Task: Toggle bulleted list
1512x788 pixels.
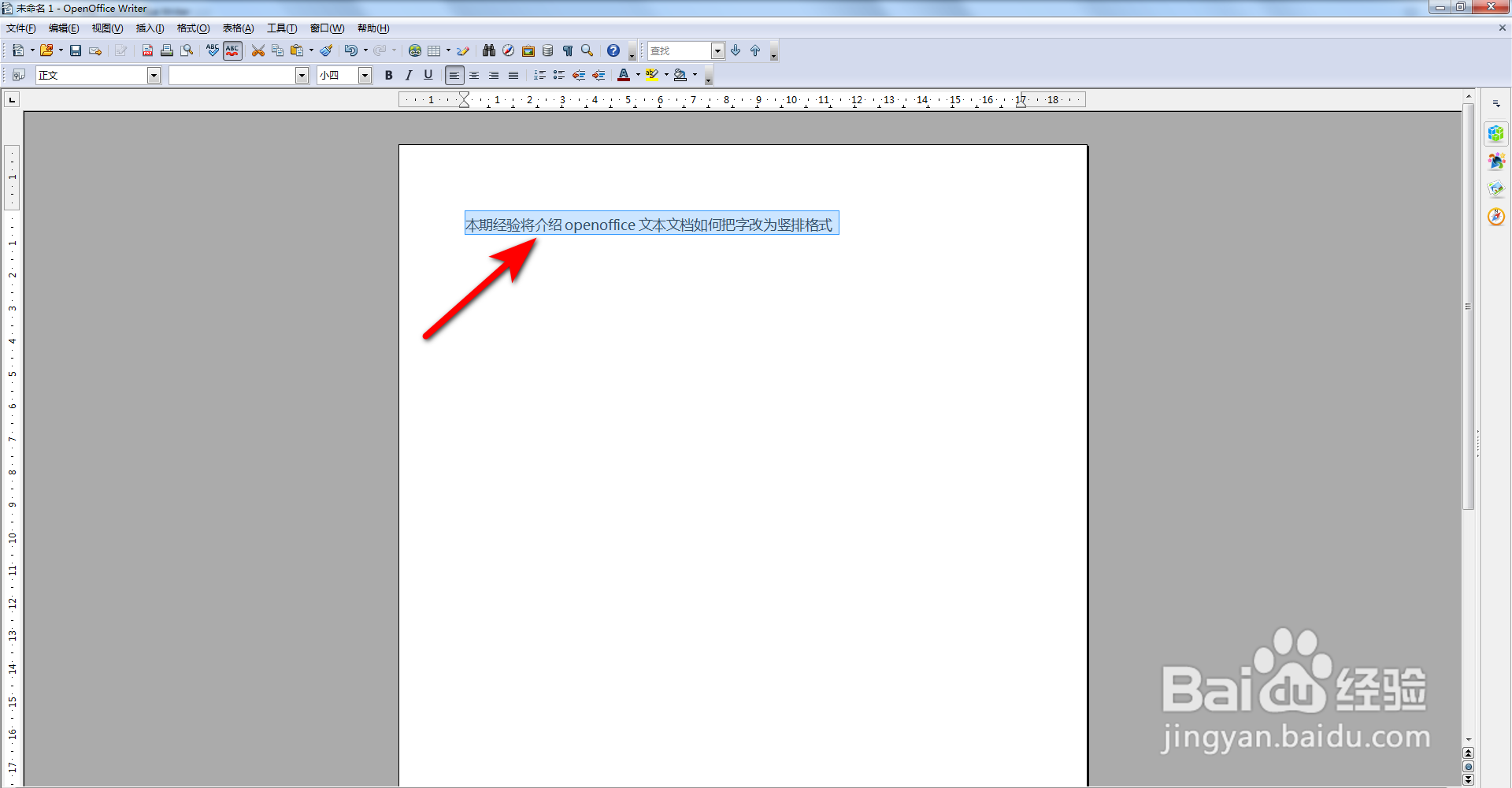Action: pos(559,75)
